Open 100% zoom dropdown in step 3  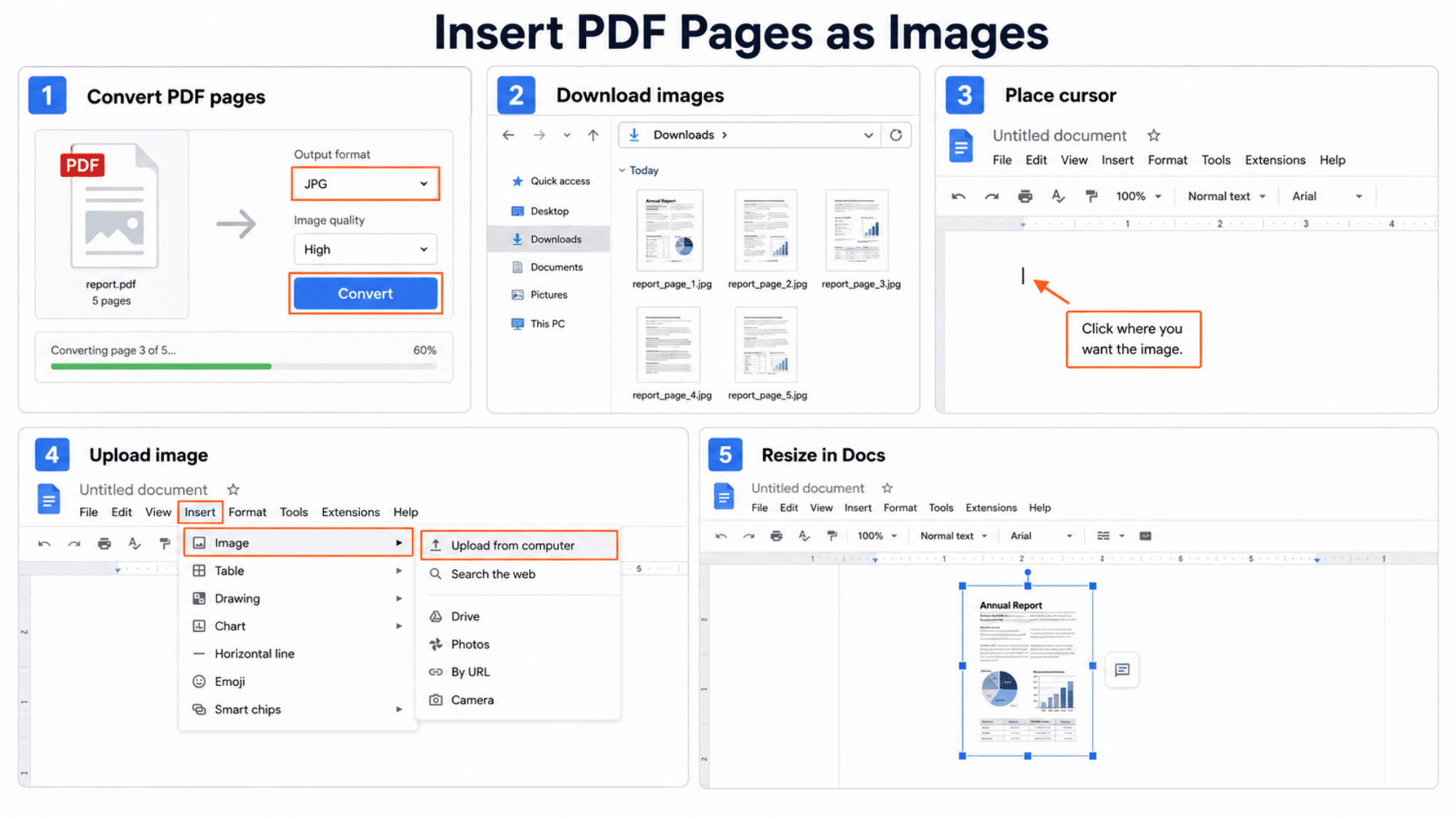point(1139,197)
